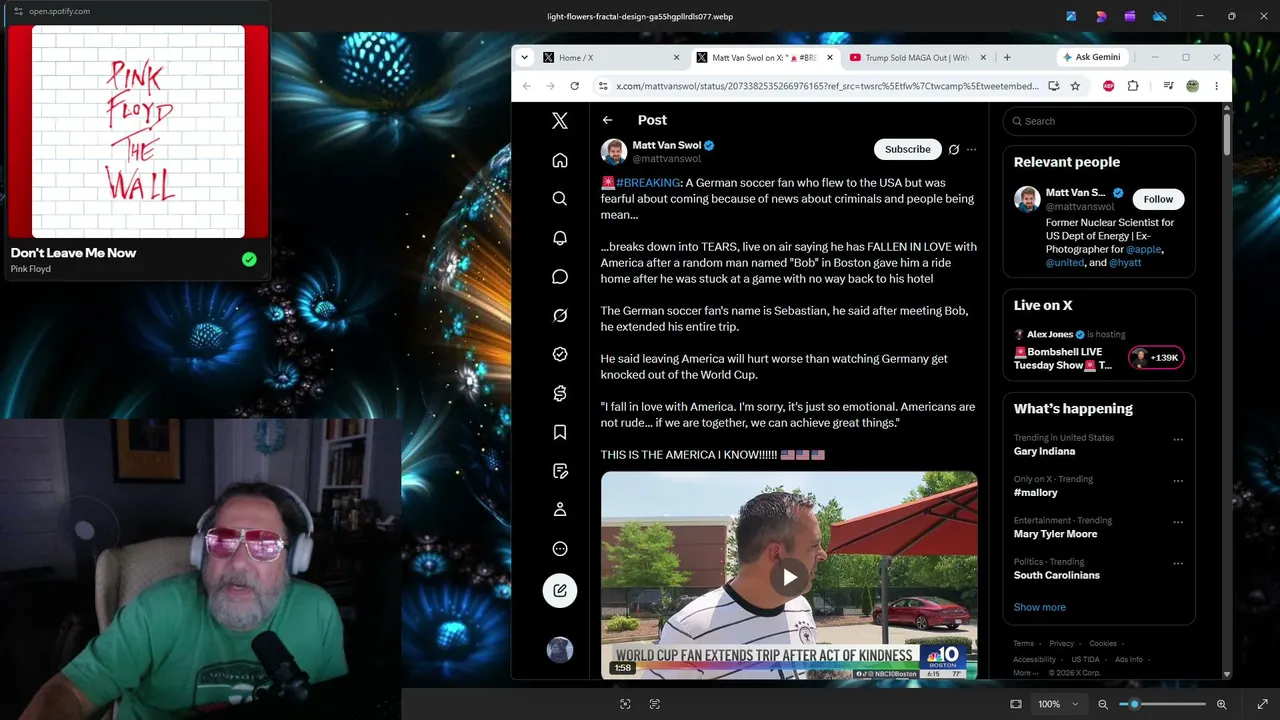The width and height of the screenshot is (1280, 720).
Task: Open the @apple mention link
Action: (x=1143, y=249)
